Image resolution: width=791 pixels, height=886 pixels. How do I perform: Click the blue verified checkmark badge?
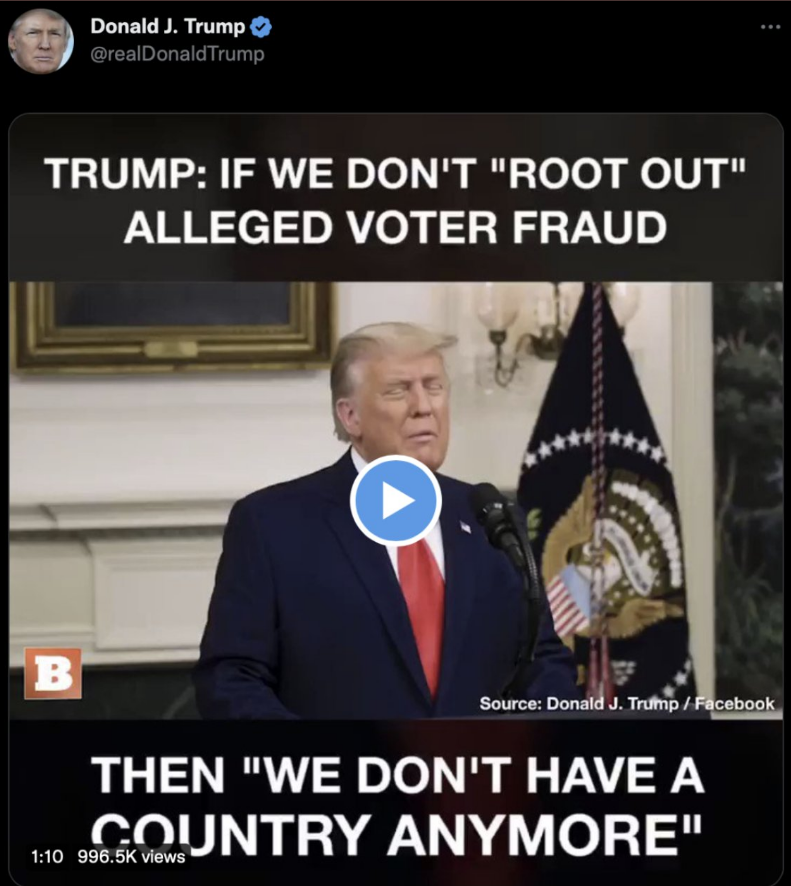coord(260,27)
